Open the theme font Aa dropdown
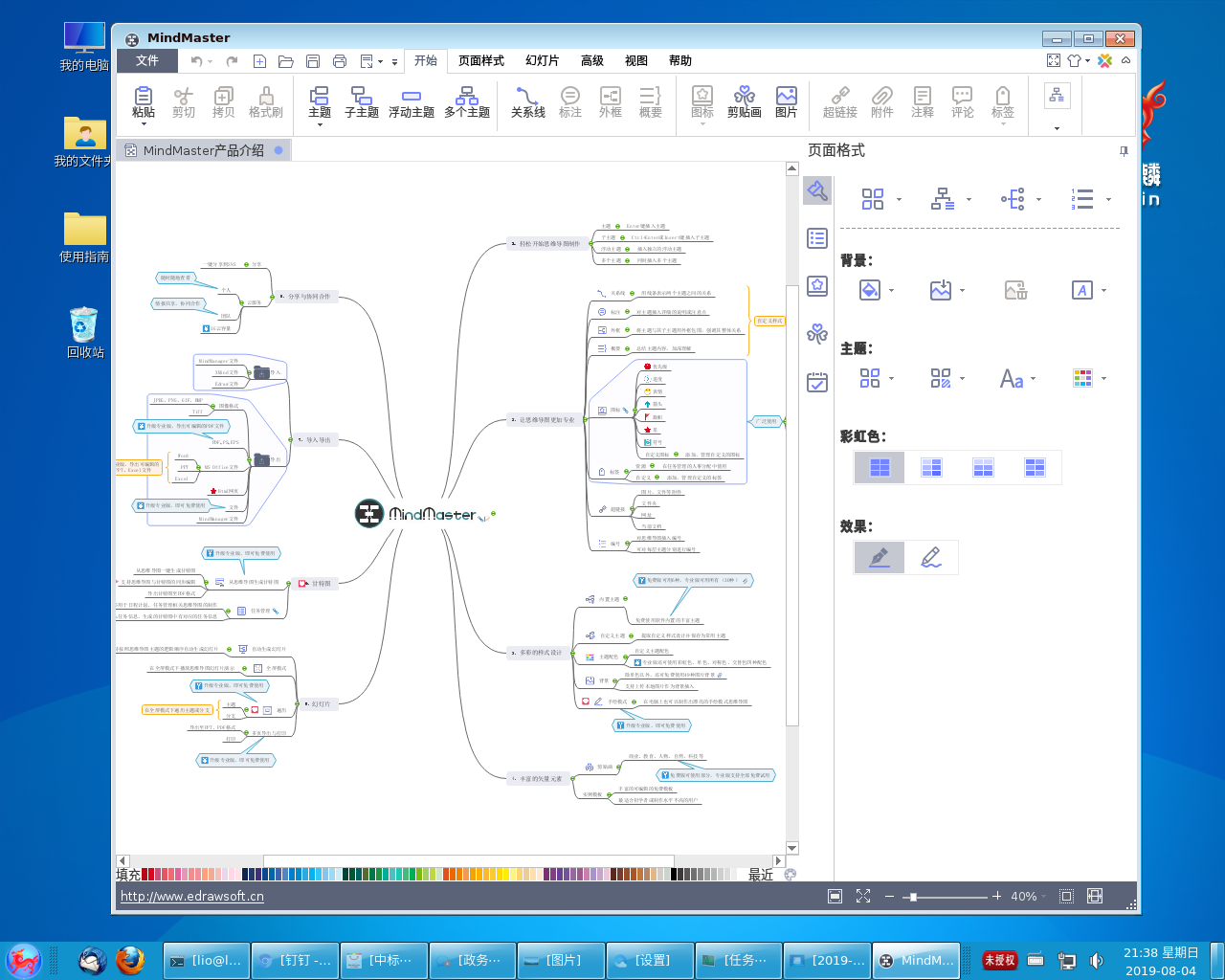This screenshot has height=980, width=1225. click(x=1018, y=379)
